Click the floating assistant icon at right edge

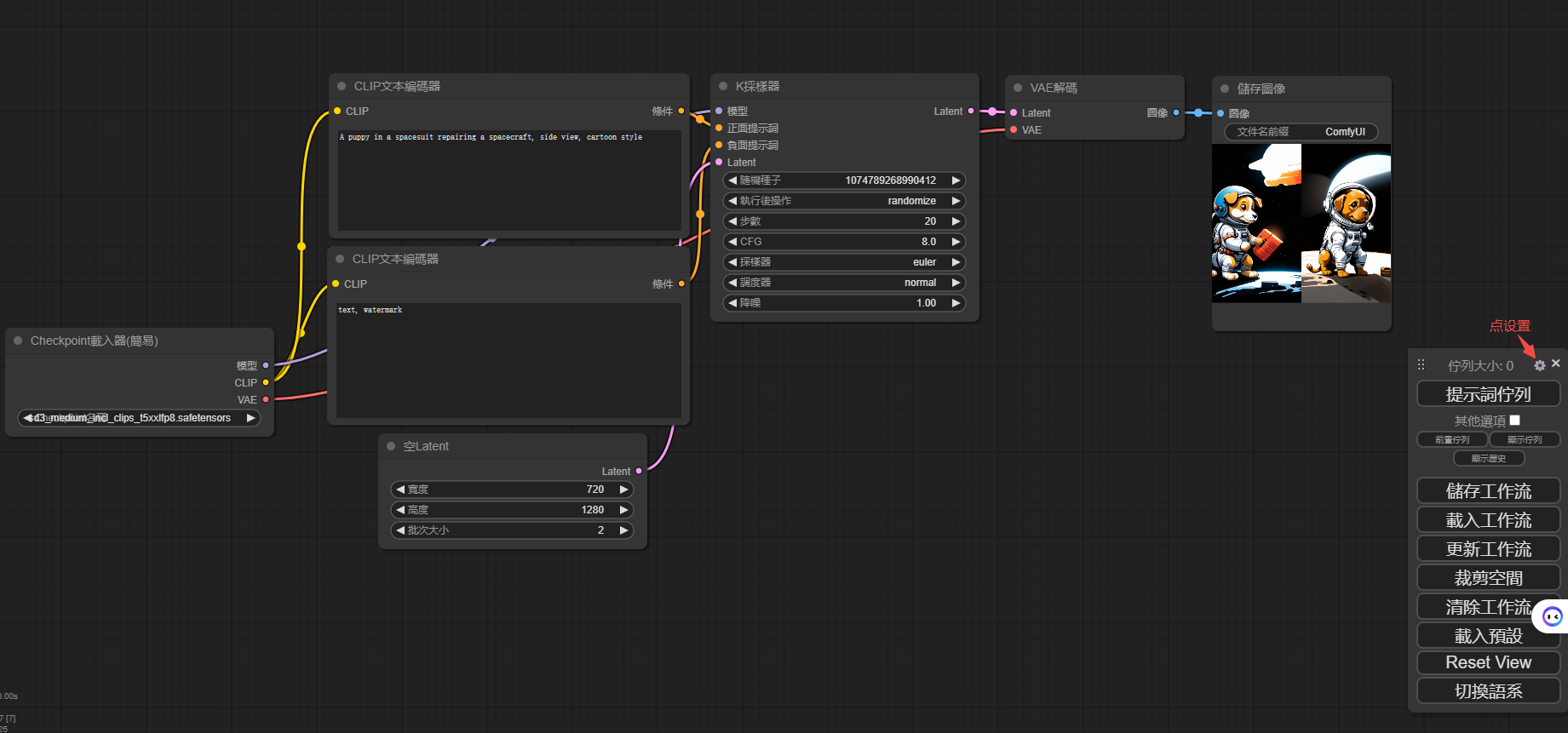(1552, 616)
